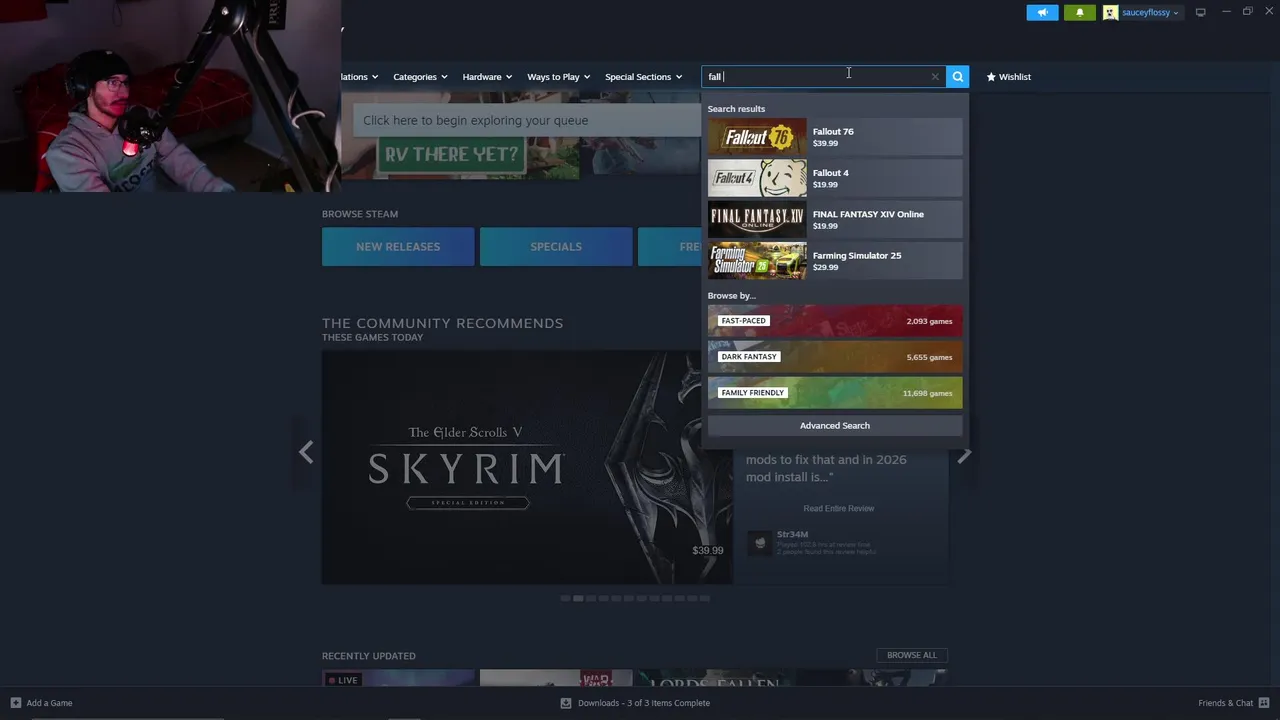Select the Fallout 76 result title
Screen dimensions: 1280x720
tap(833, 131)
